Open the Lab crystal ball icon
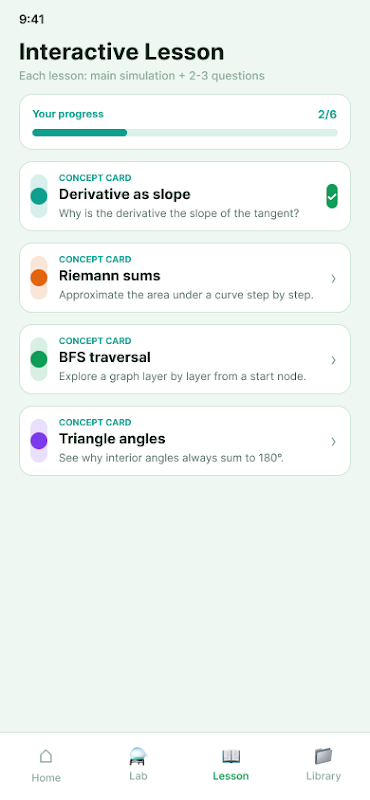Image resolution: width=370 pixels, height=800 pixels. (x=138, y=756)
